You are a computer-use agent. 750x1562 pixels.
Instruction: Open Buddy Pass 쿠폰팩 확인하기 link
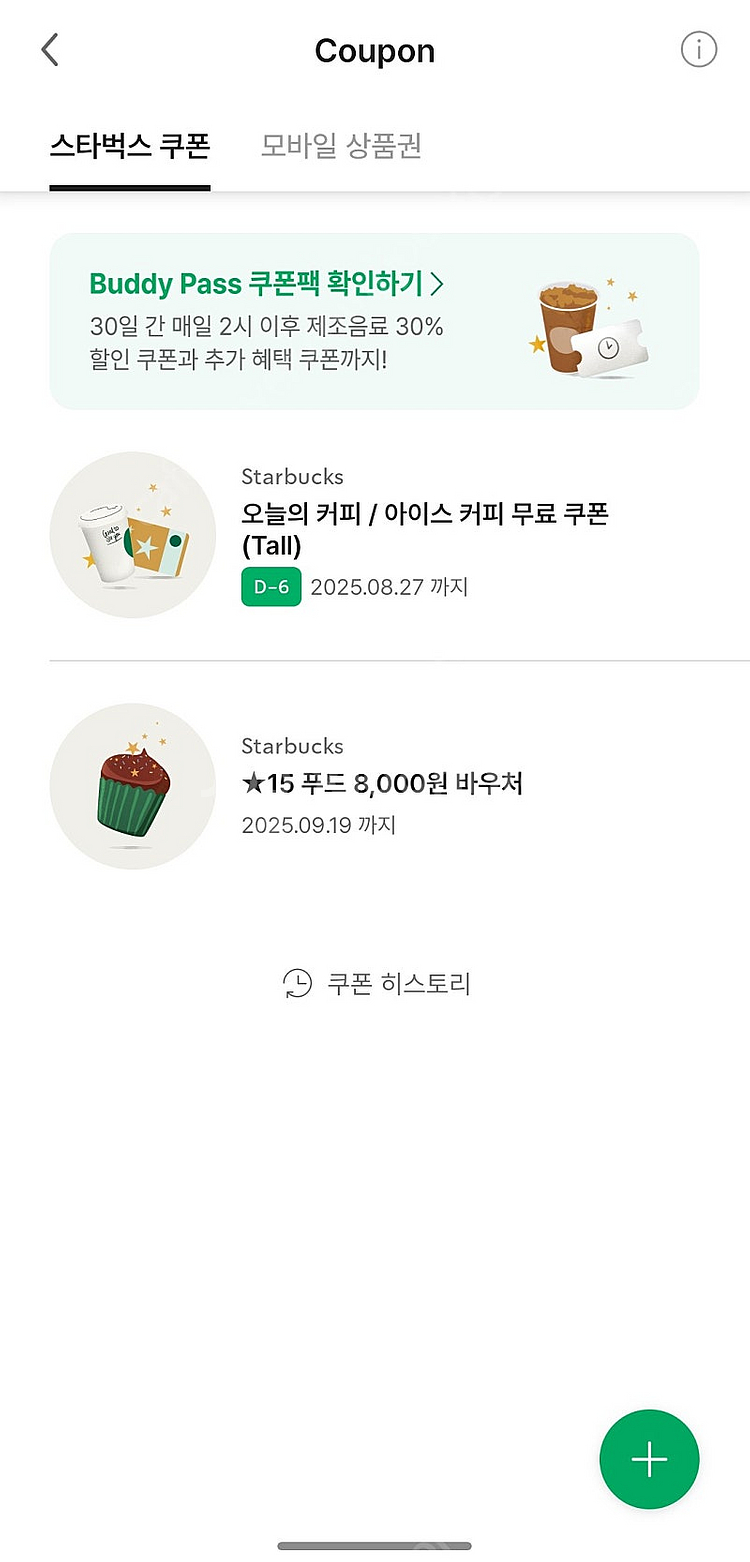coord(256,284)
